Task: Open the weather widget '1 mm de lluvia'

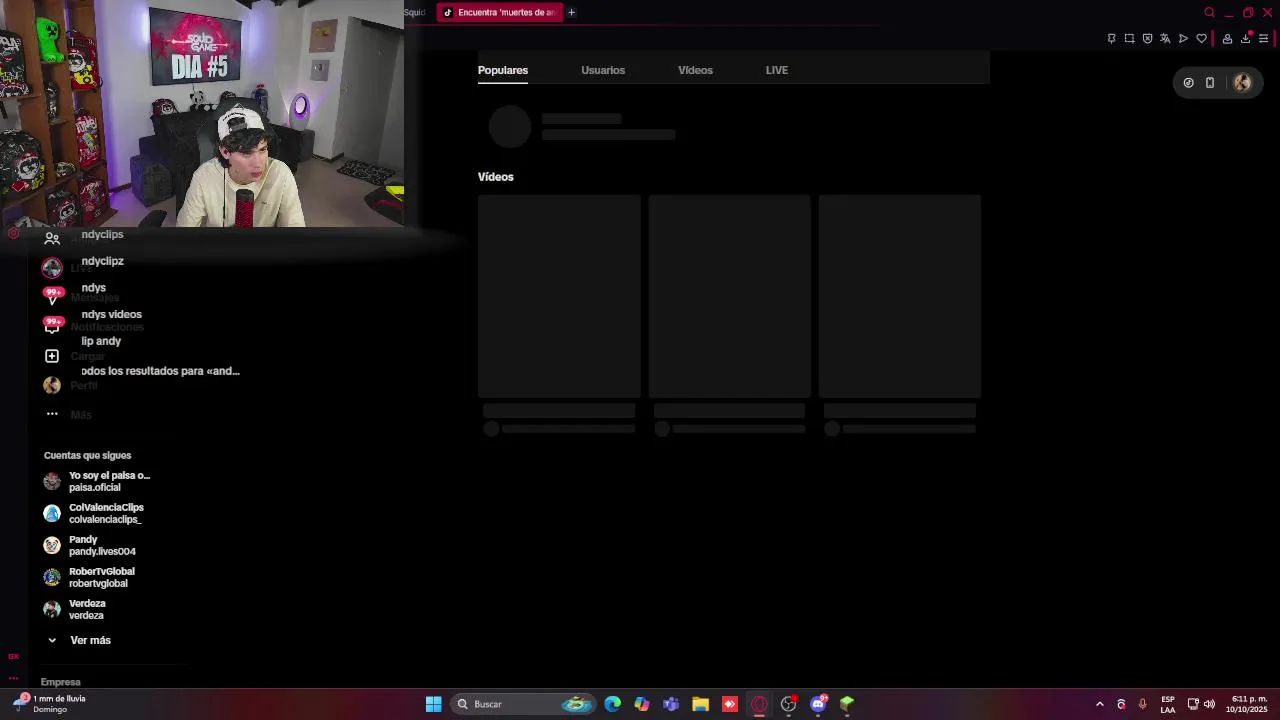Action: tap(50, 704)
